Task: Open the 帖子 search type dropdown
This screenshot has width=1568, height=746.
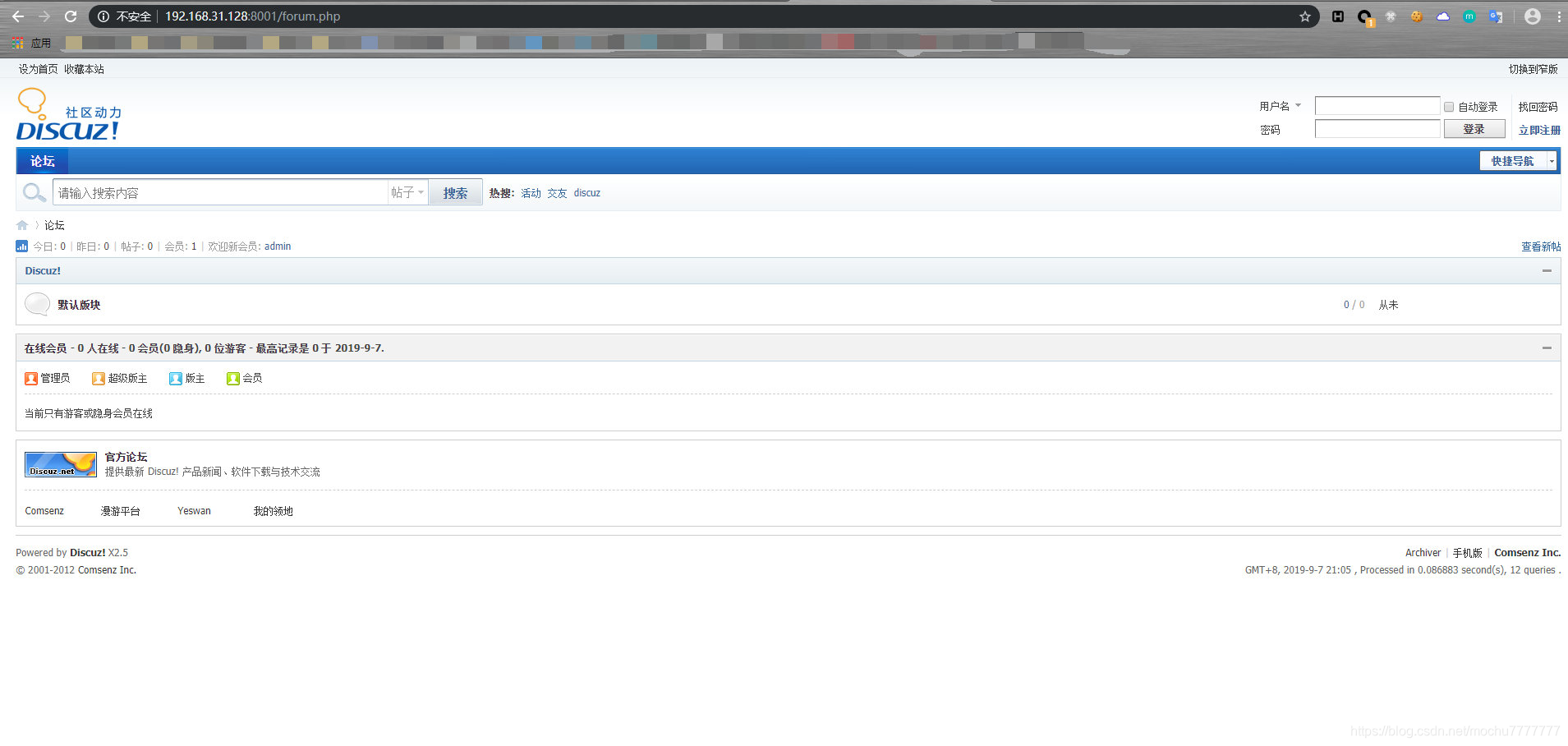Action: coord(407,192)
